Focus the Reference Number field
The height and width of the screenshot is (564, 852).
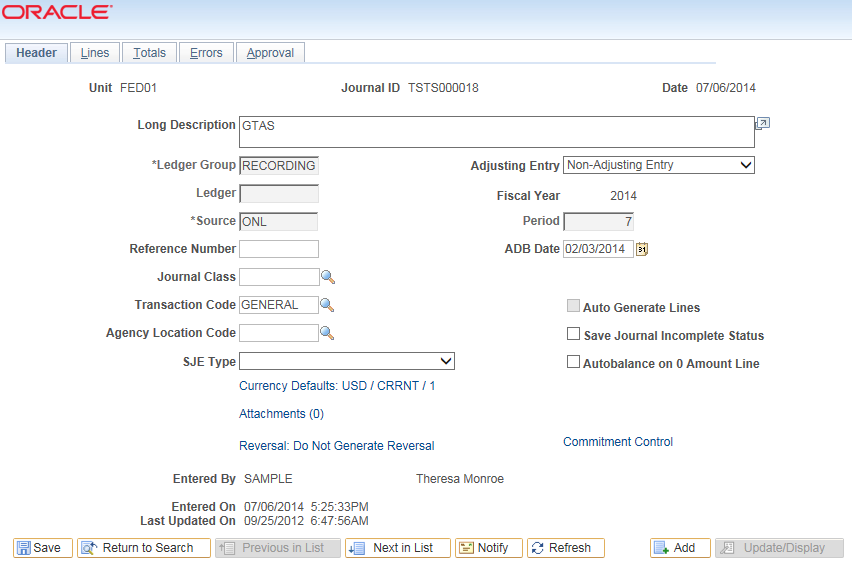[x=279, y=249]
